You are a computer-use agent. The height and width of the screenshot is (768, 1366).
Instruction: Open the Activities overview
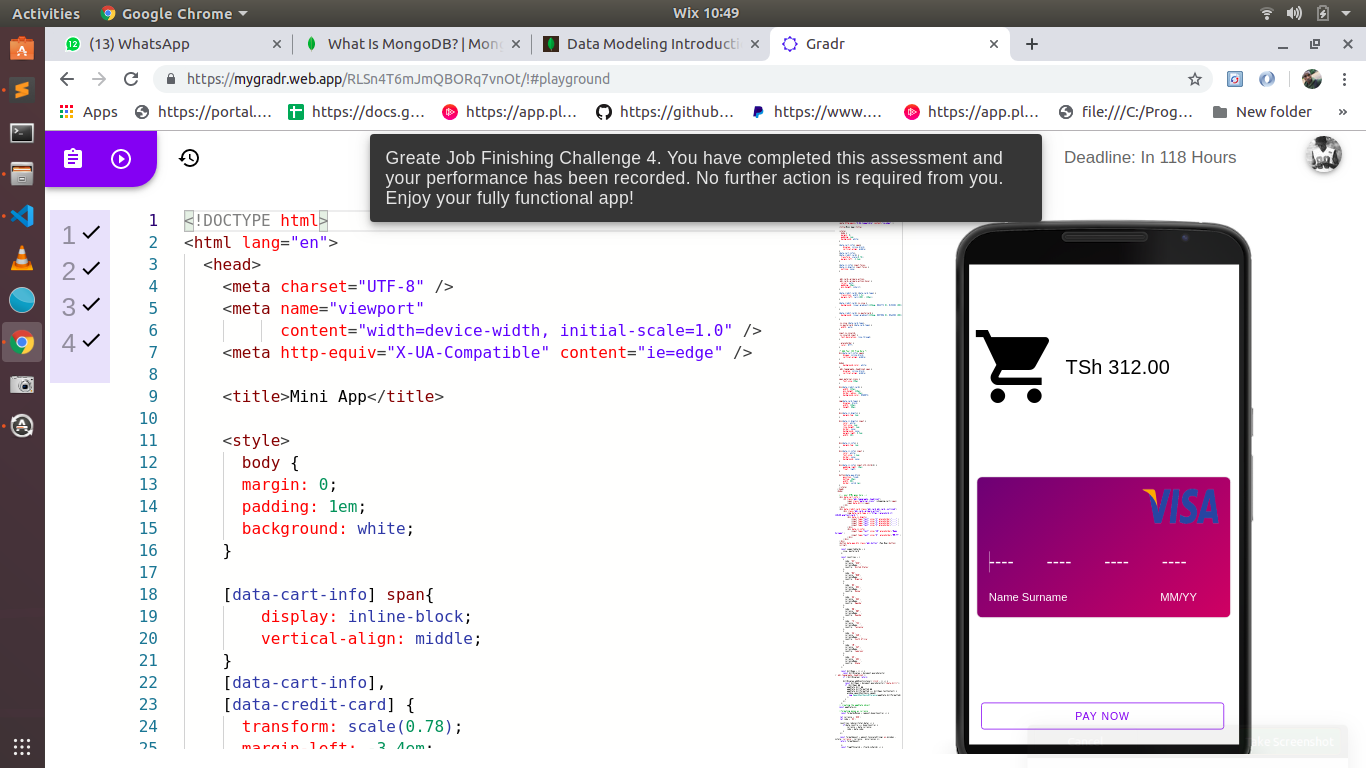click(45, 13)
